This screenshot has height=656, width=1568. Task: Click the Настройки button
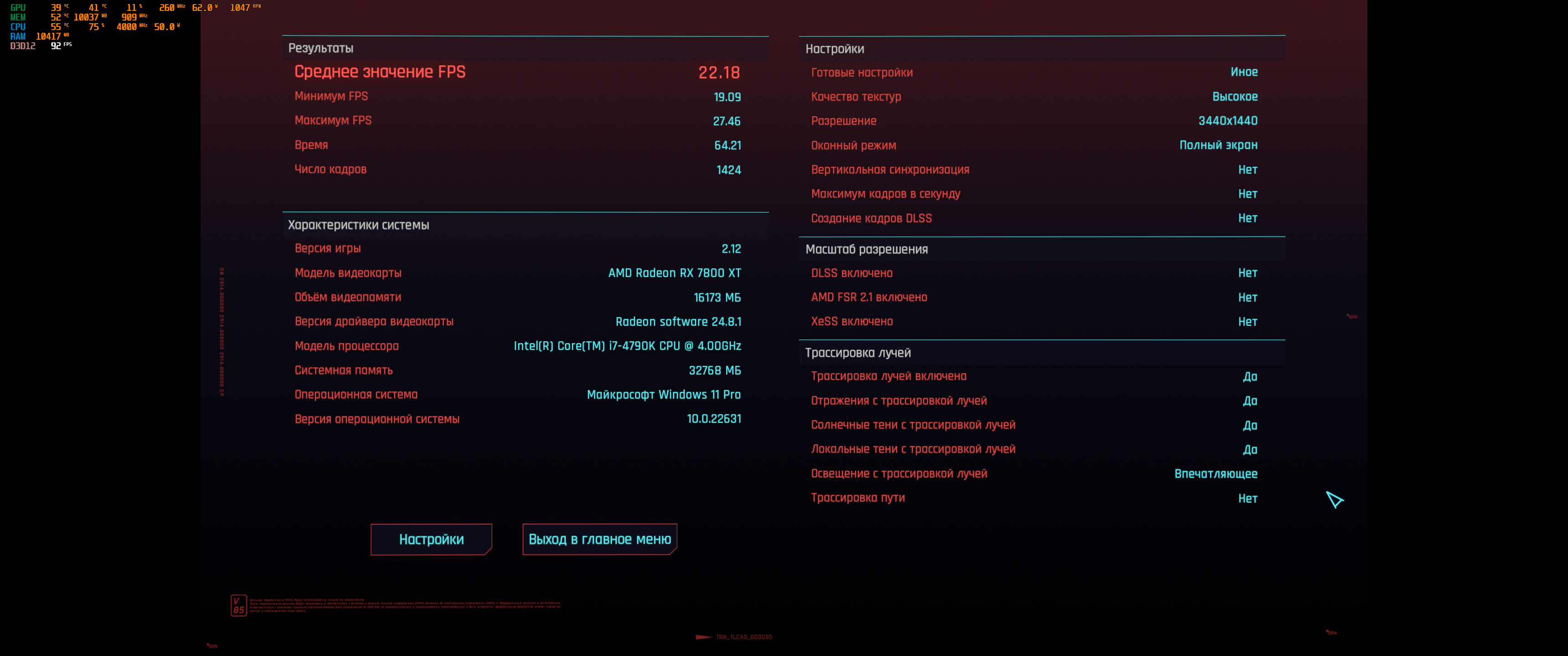coord(431,539)
